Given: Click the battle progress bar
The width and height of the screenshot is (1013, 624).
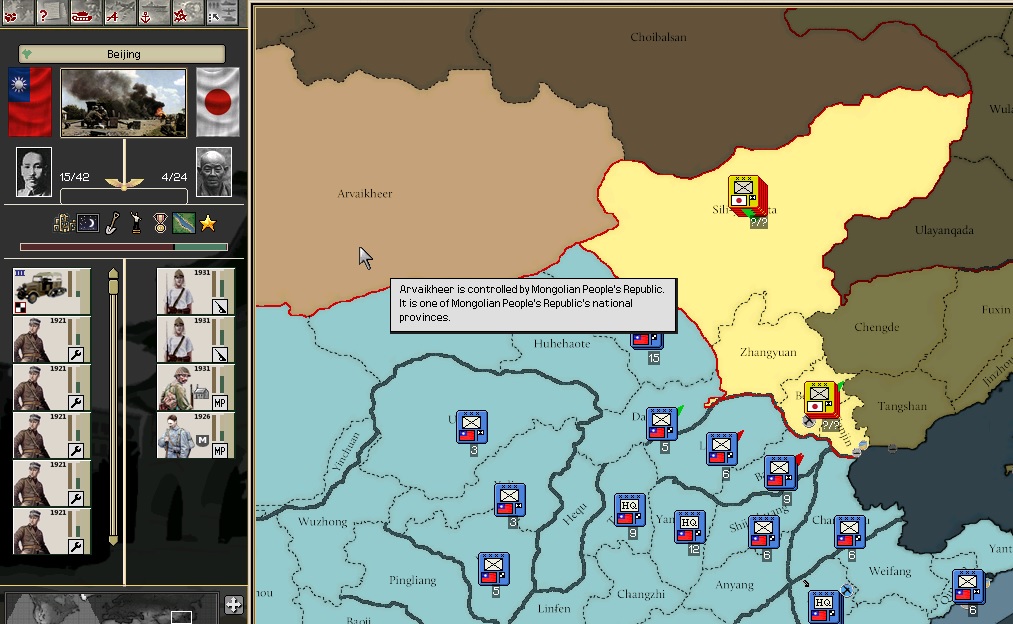Looking at the screenshot, I should pos(123,247).
